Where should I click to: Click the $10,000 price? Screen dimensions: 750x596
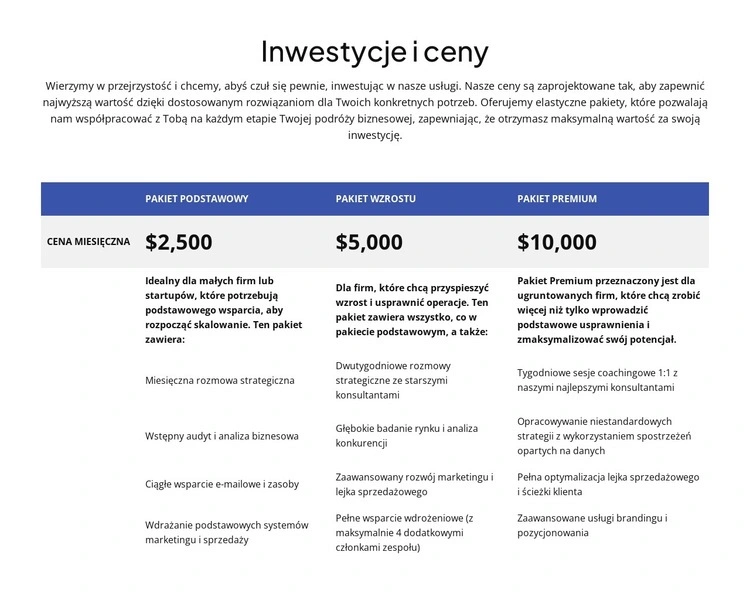click(x=557, y=242)
